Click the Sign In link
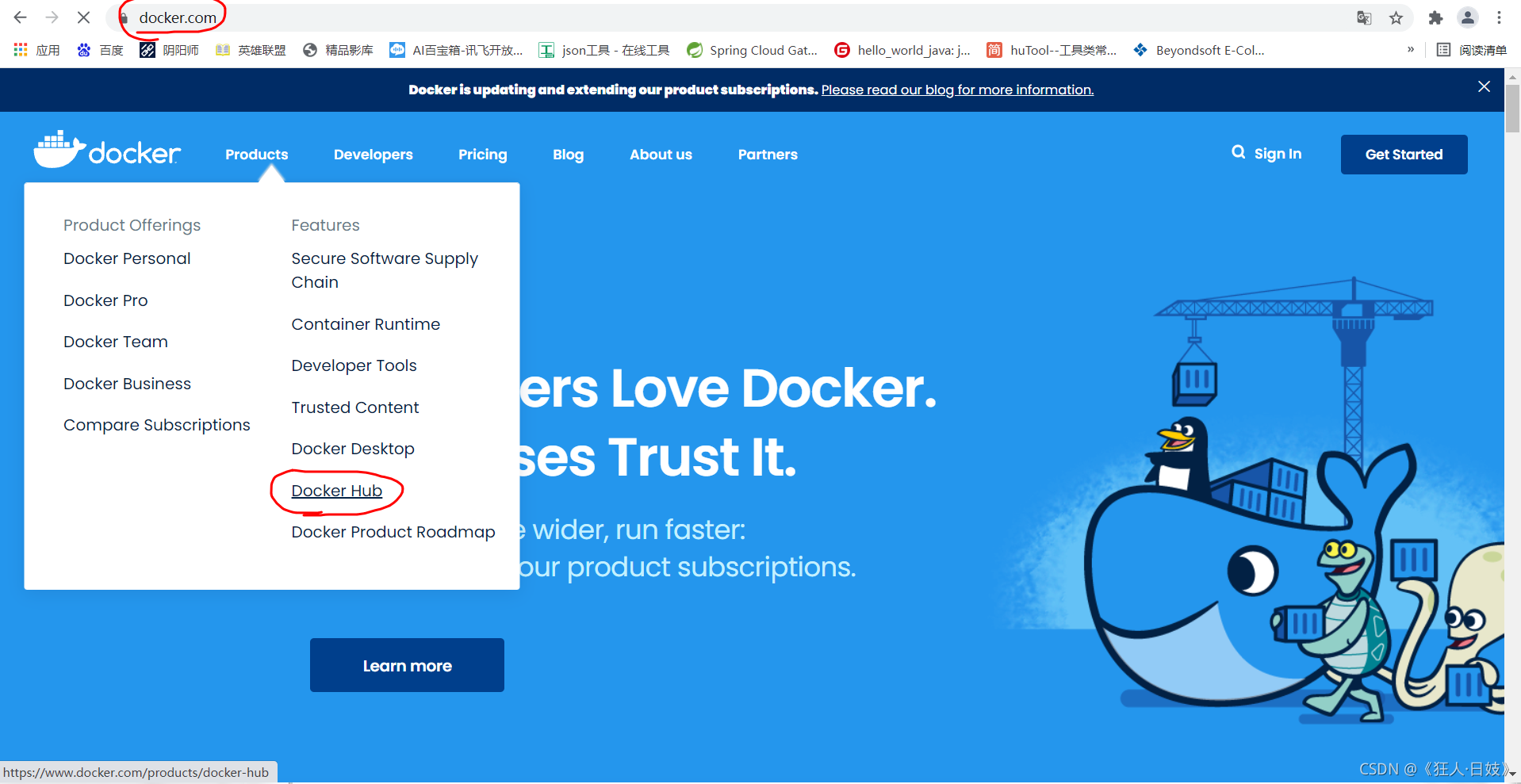 point(1278,154)
